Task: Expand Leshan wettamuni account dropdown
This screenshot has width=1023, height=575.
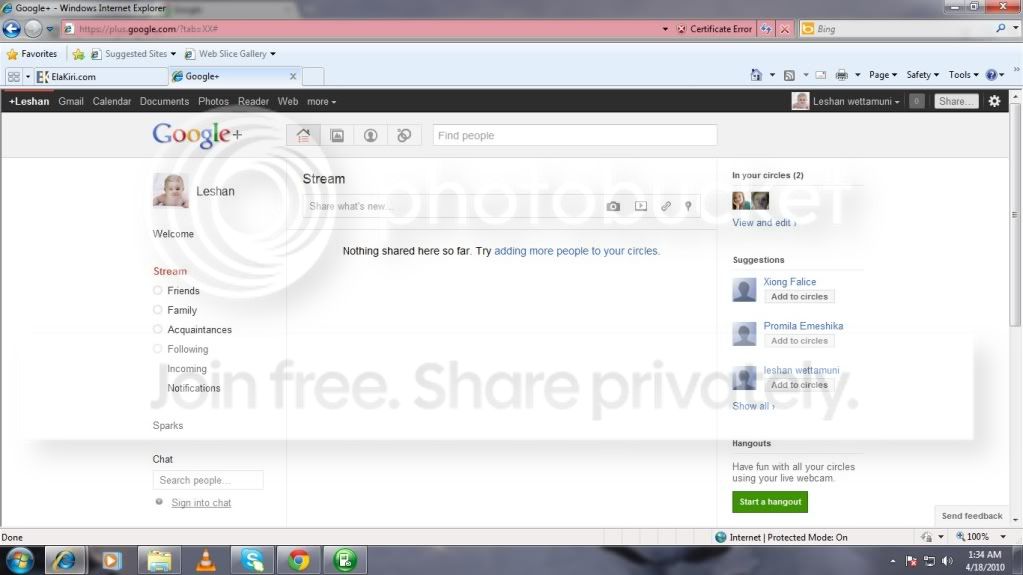Action: point(856,101)
